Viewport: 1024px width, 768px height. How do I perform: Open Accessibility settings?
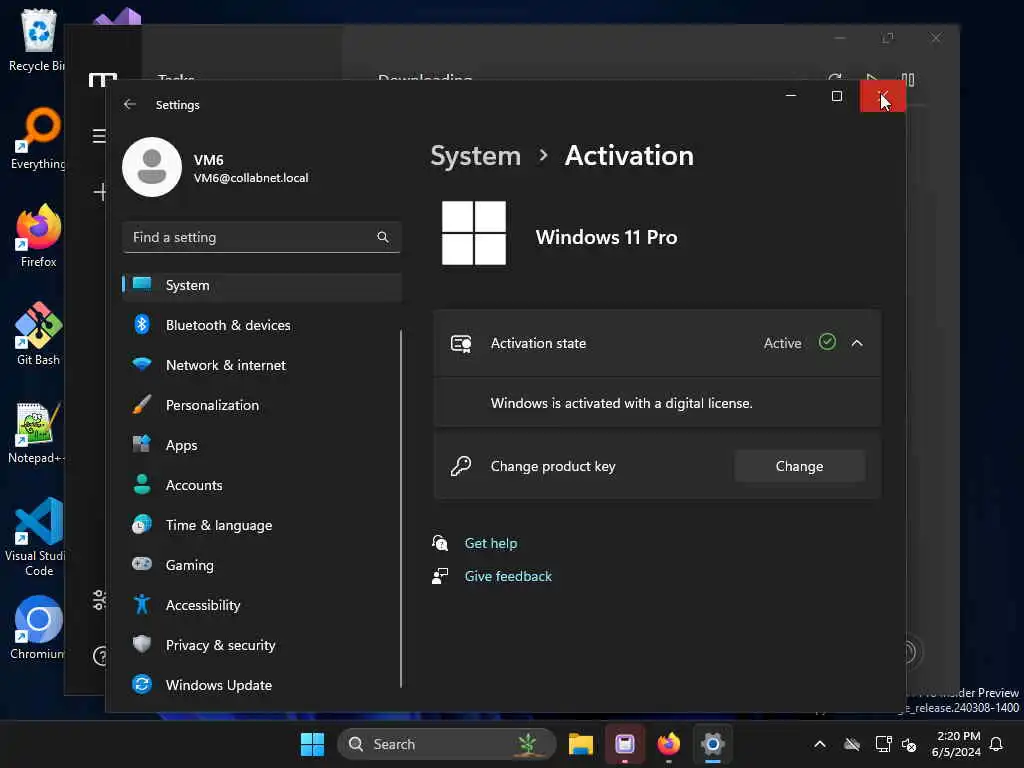coord(261,605)
